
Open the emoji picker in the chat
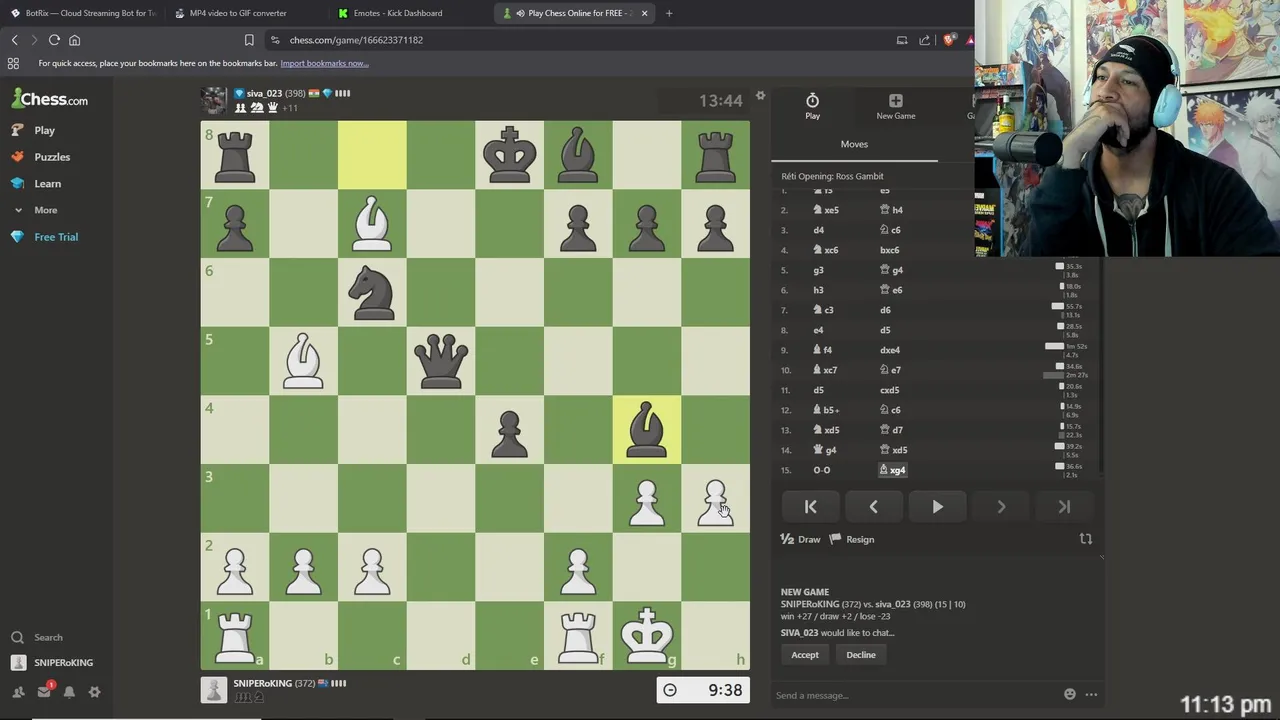[x=1070, y=694]
